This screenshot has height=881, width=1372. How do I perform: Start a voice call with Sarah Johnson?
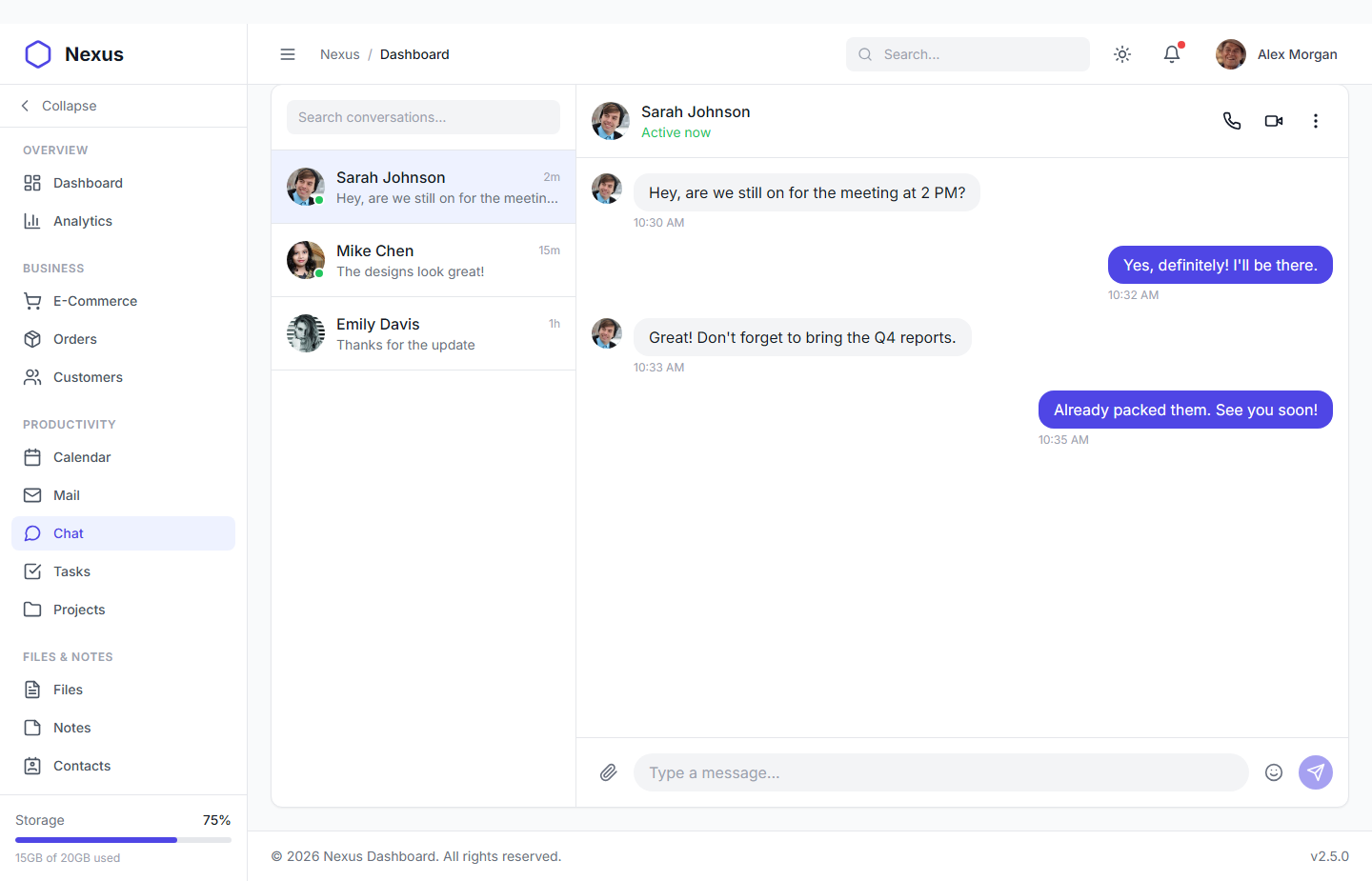pos(1232,121)
